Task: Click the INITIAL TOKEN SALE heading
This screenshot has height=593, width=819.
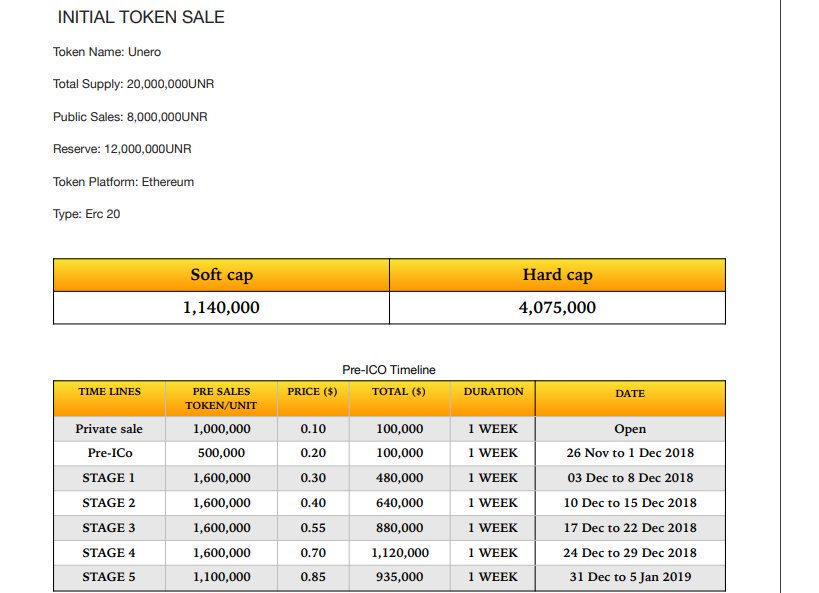Action: tap(141, 17)
